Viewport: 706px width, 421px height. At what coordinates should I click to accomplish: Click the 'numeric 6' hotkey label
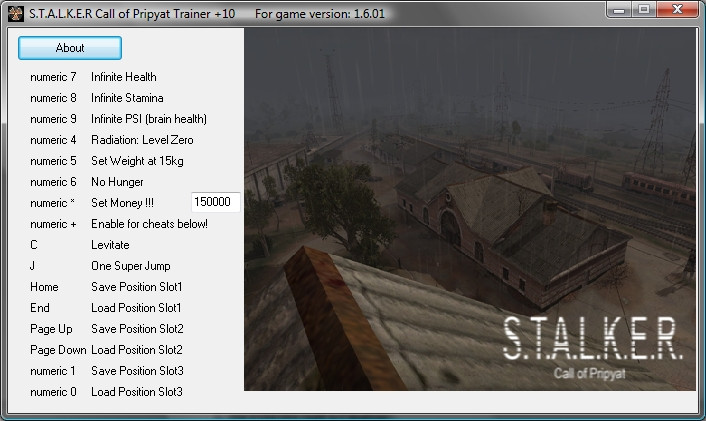tap(53, 182)
